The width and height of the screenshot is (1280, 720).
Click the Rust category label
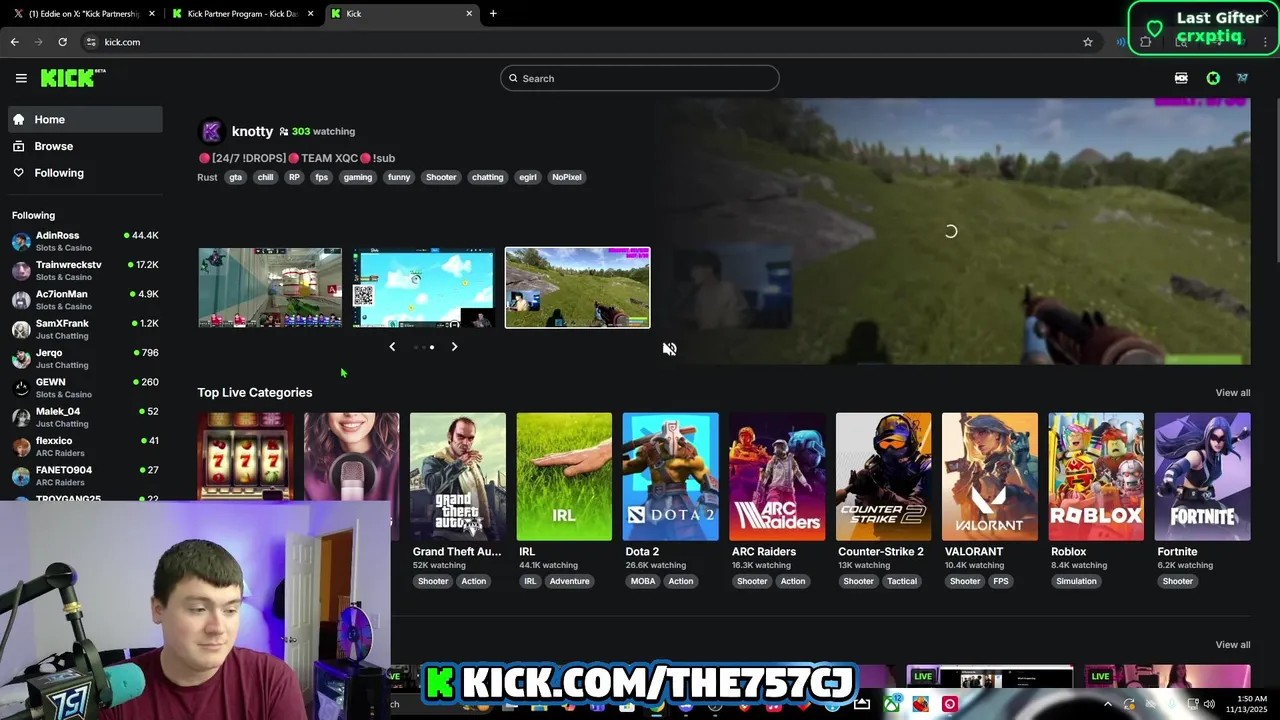point(207,177)
